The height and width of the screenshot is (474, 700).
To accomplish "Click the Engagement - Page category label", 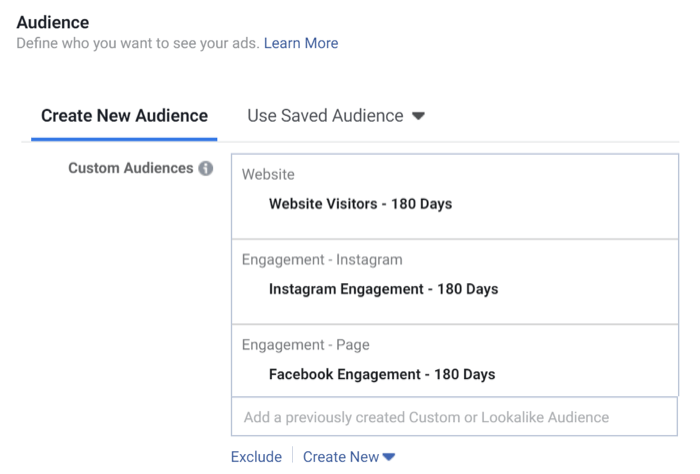I will click(306, 345).
